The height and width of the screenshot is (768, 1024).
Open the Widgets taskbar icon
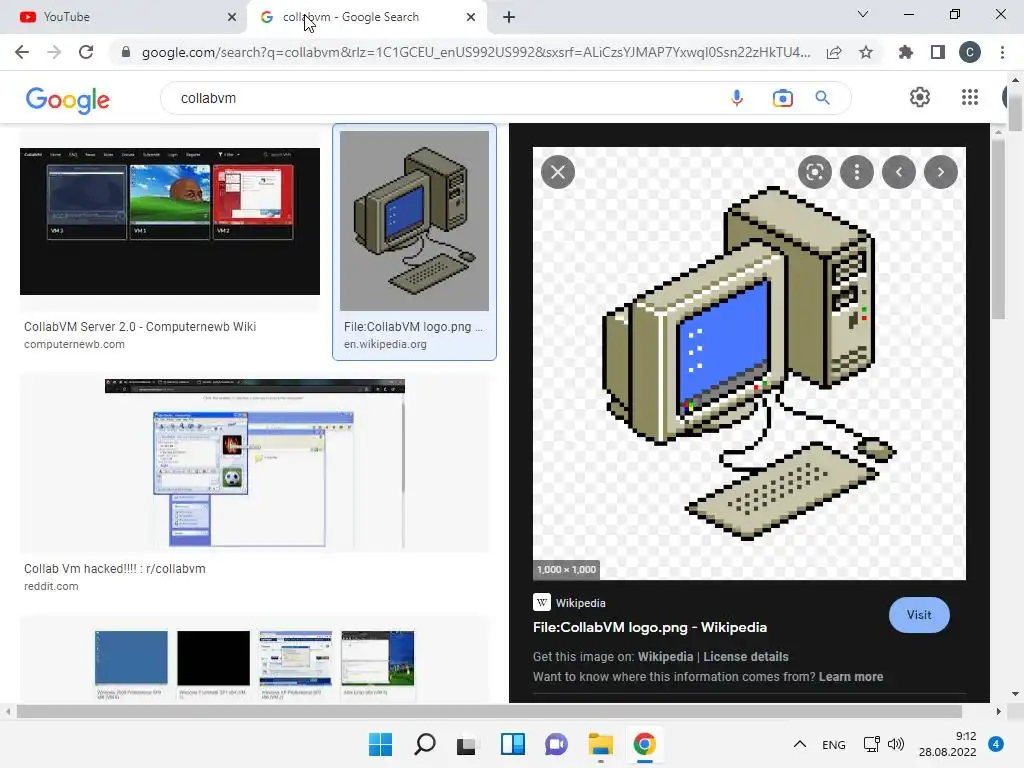[513, 744]
